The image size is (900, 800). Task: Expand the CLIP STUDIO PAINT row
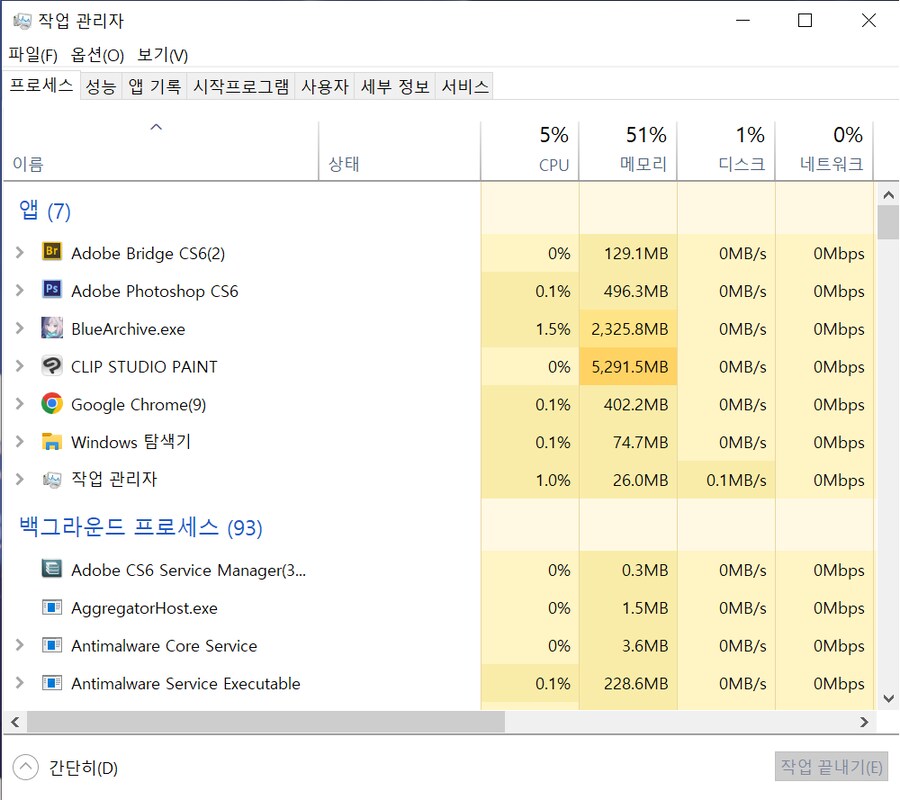20,366
